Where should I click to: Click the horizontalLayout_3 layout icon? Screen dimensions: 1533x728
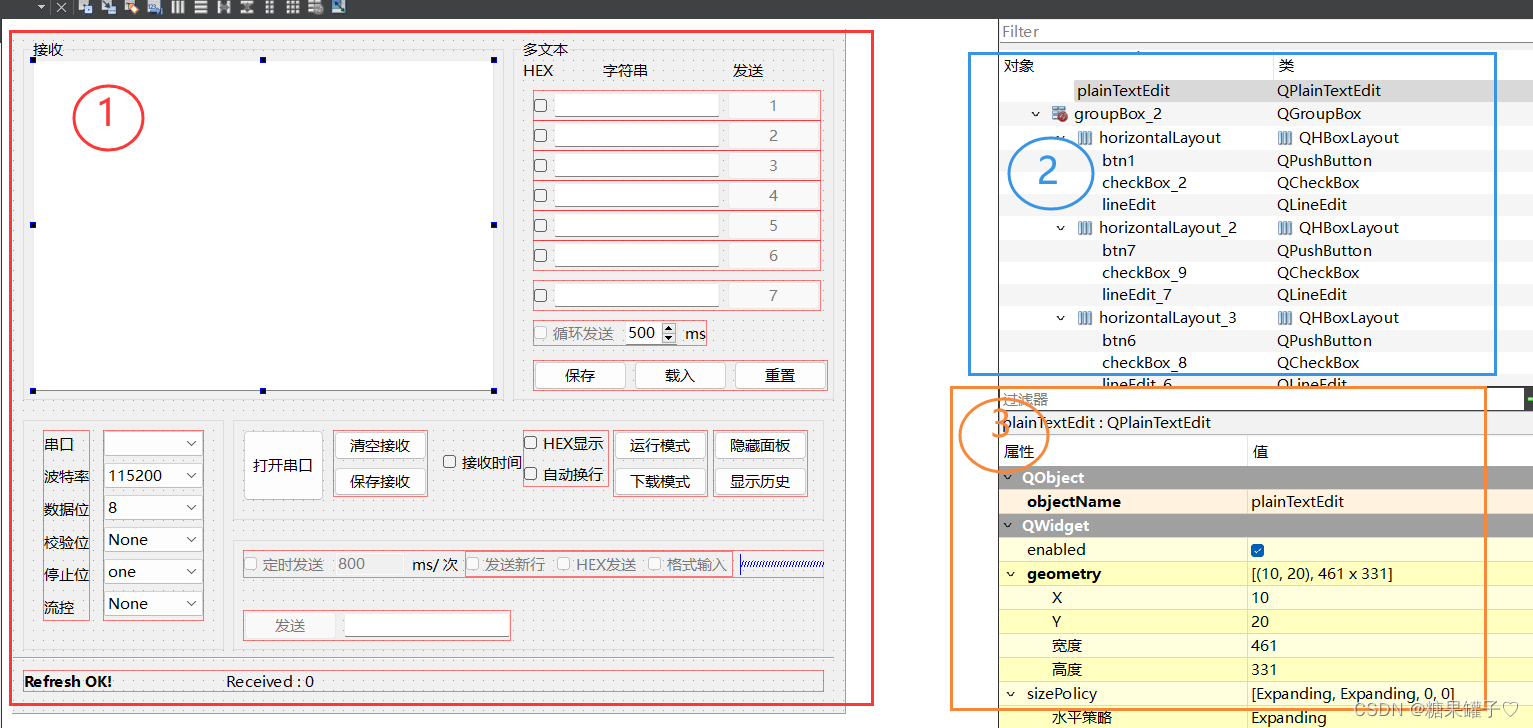pos(1085,318)
